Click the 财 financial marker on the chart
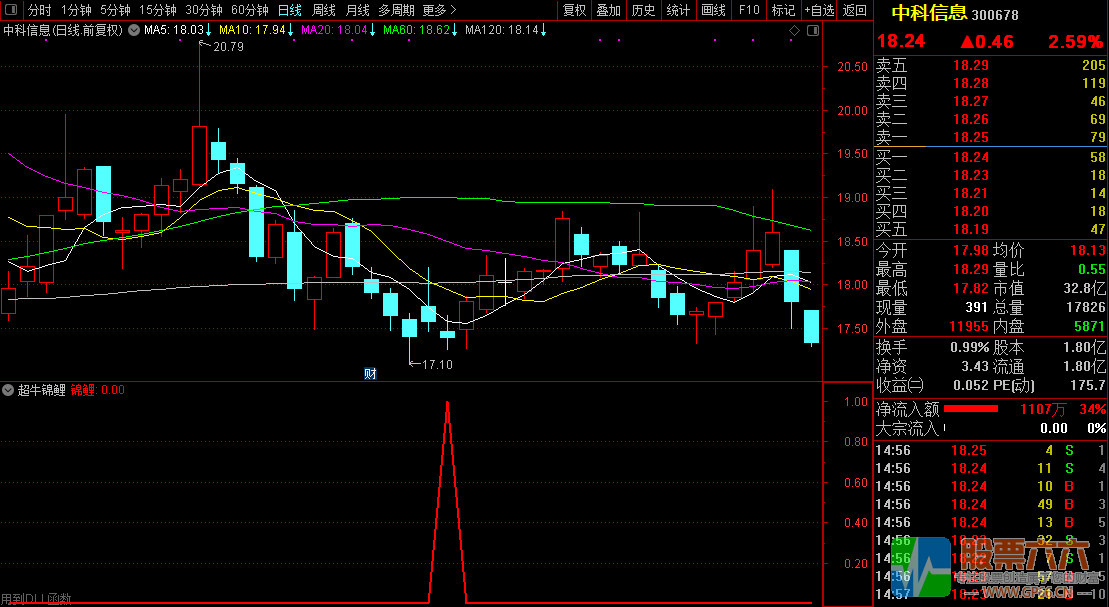The width and height of the screenshot is (1109, 607). [x=370, y=374]
